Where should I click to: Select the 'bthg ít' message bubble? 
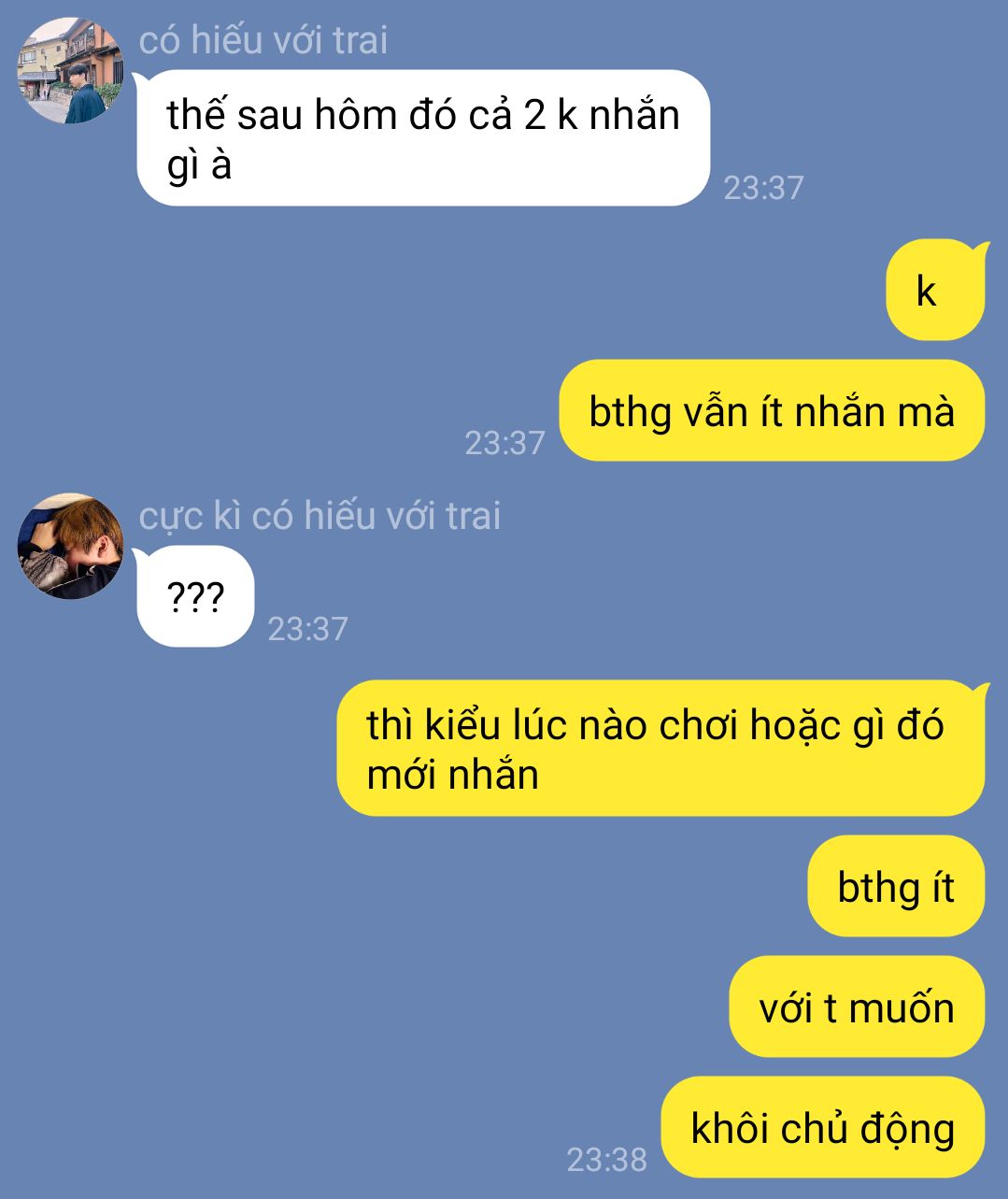(896, 886)
